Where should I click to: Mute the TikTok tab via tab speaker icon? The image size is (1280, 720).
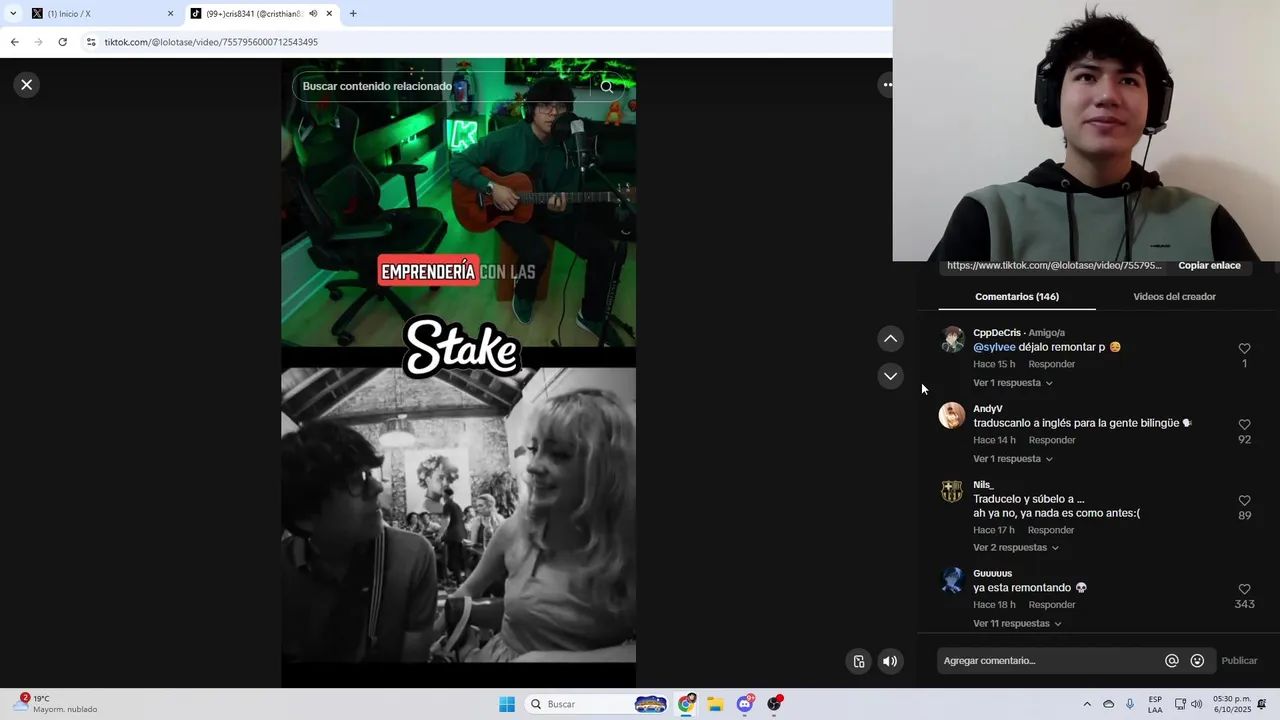click(x=313, y=14)
